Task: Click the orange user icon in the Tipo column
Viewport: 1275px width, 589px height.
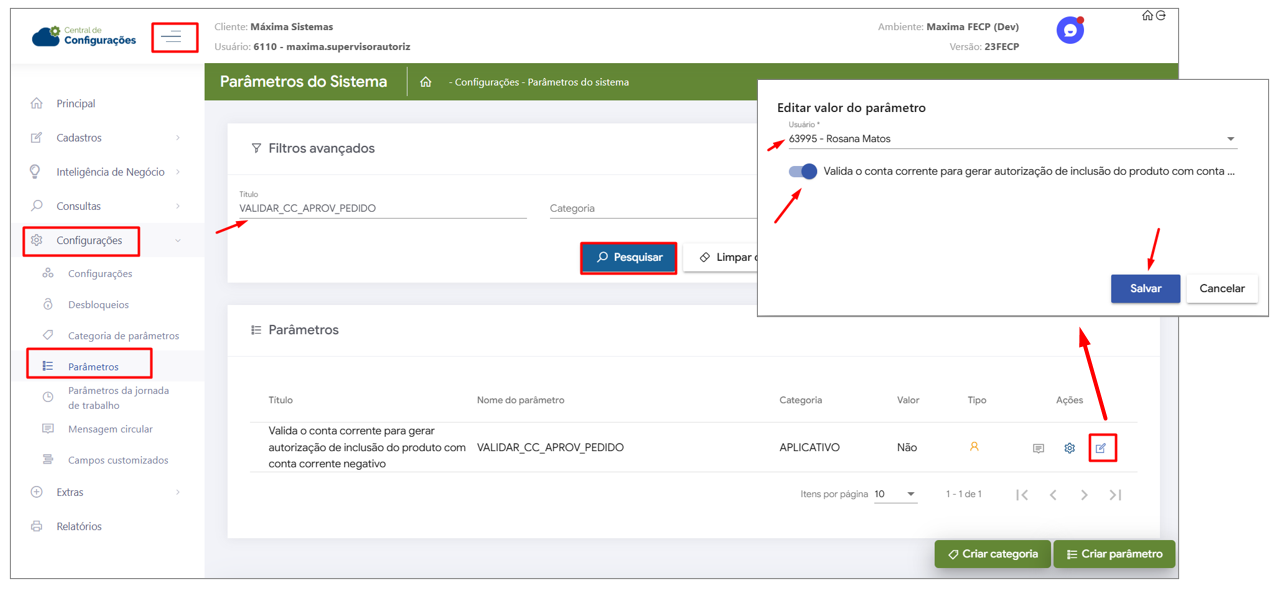Action: click(974, 447)
